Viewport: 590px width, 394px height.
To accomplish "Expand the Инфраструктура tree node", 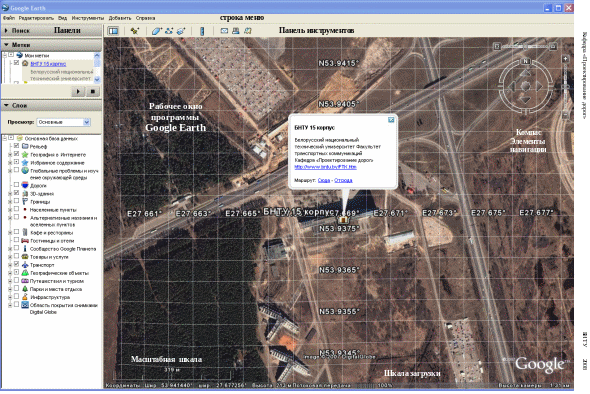I will tap(11, 297).
